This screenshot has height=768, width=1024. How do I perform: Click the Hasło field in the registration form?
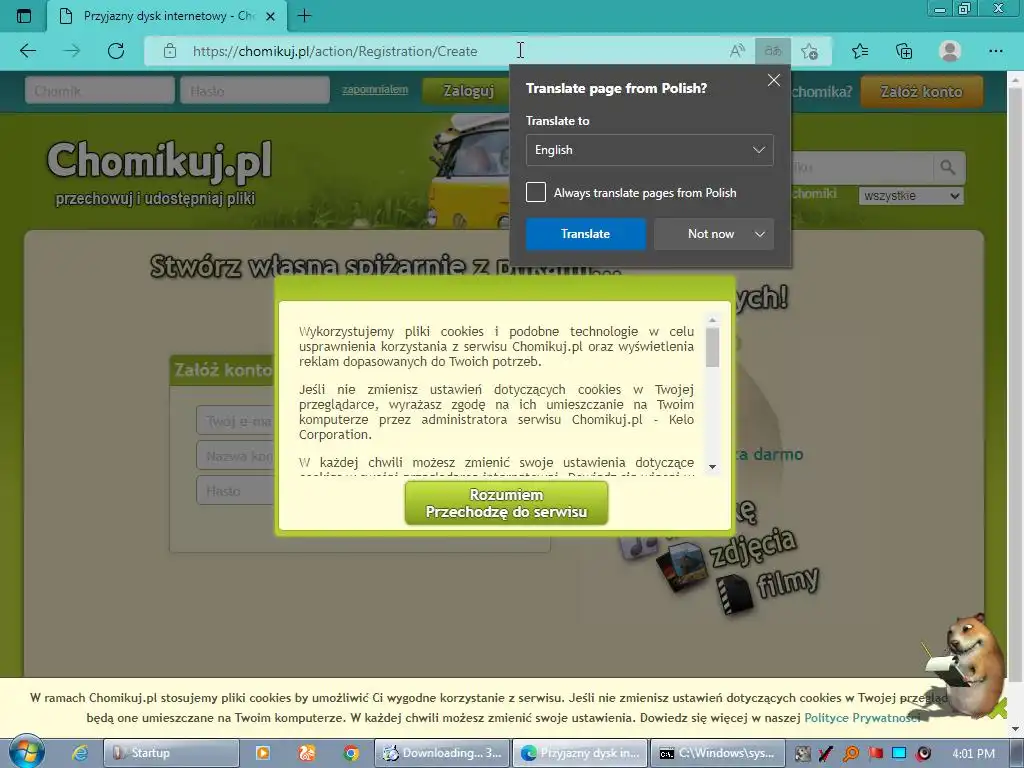click(x=234, y=490)
